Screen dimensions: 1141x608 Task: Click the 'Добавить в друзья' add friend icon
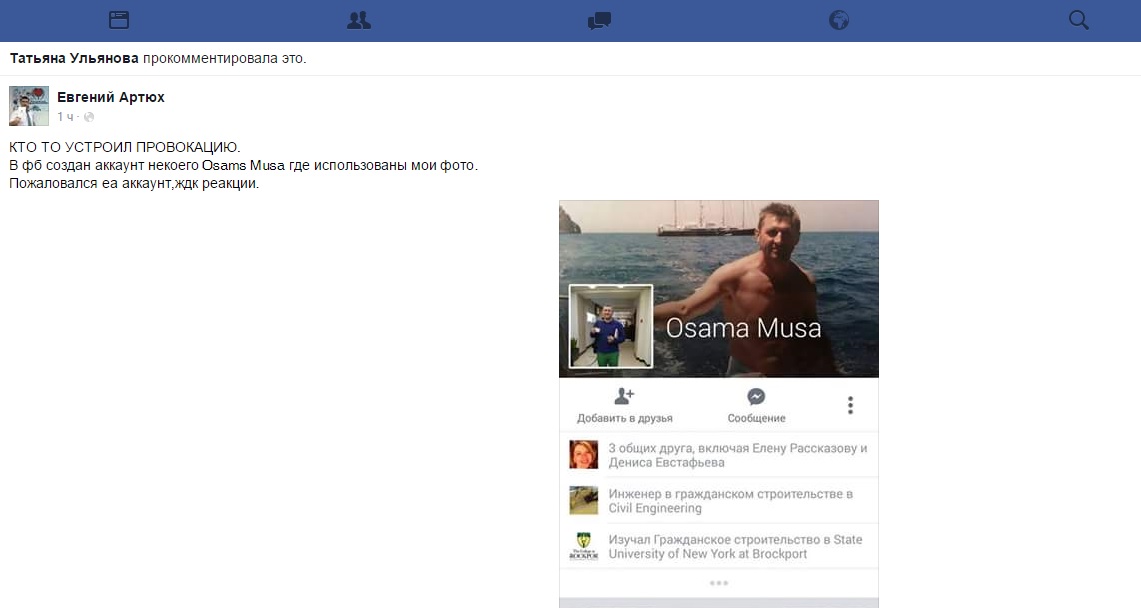(x=624, y=396)
